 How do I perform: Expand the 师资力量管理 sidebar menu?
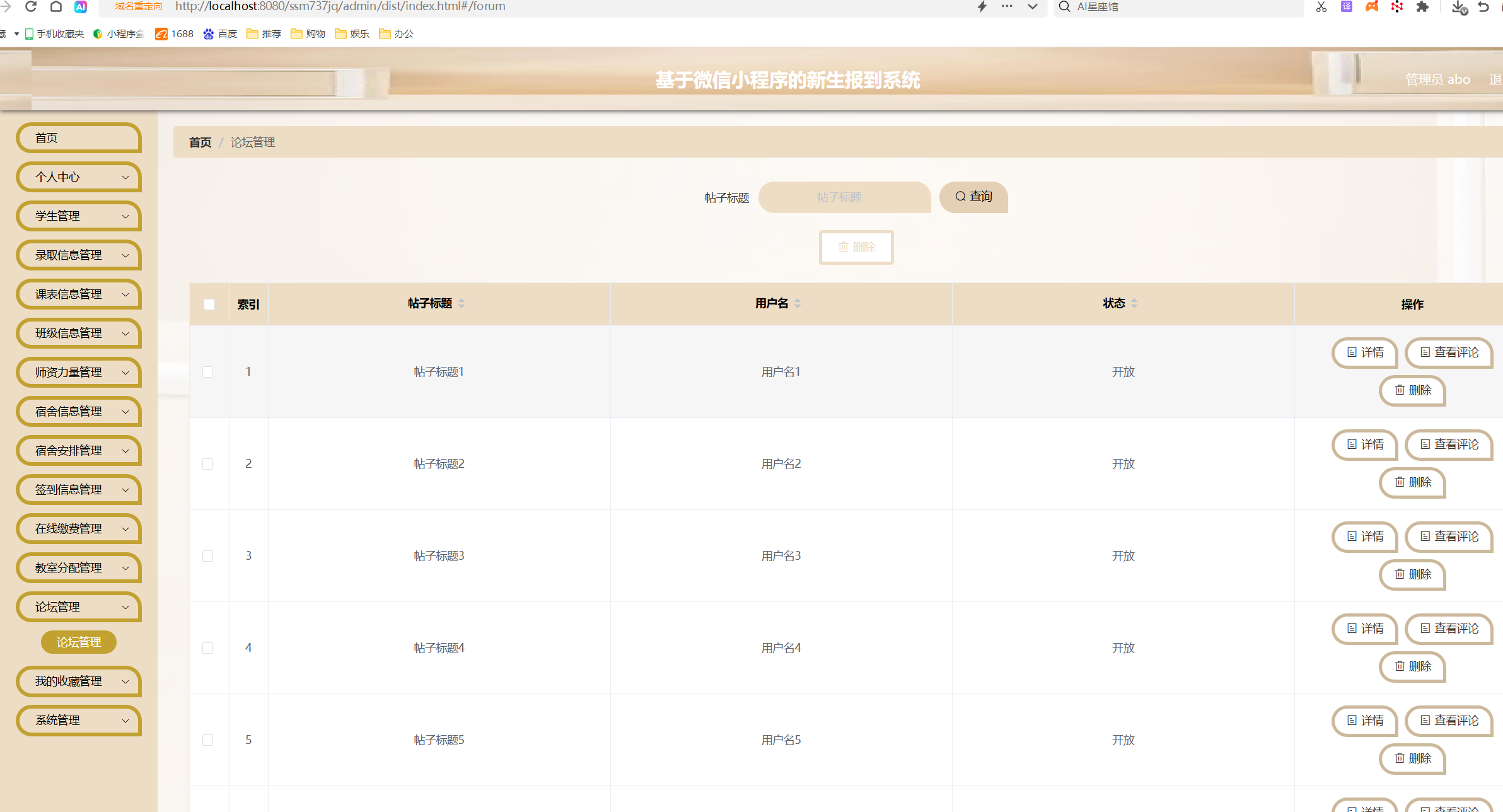pyautogui.click(x=79, y=373)
